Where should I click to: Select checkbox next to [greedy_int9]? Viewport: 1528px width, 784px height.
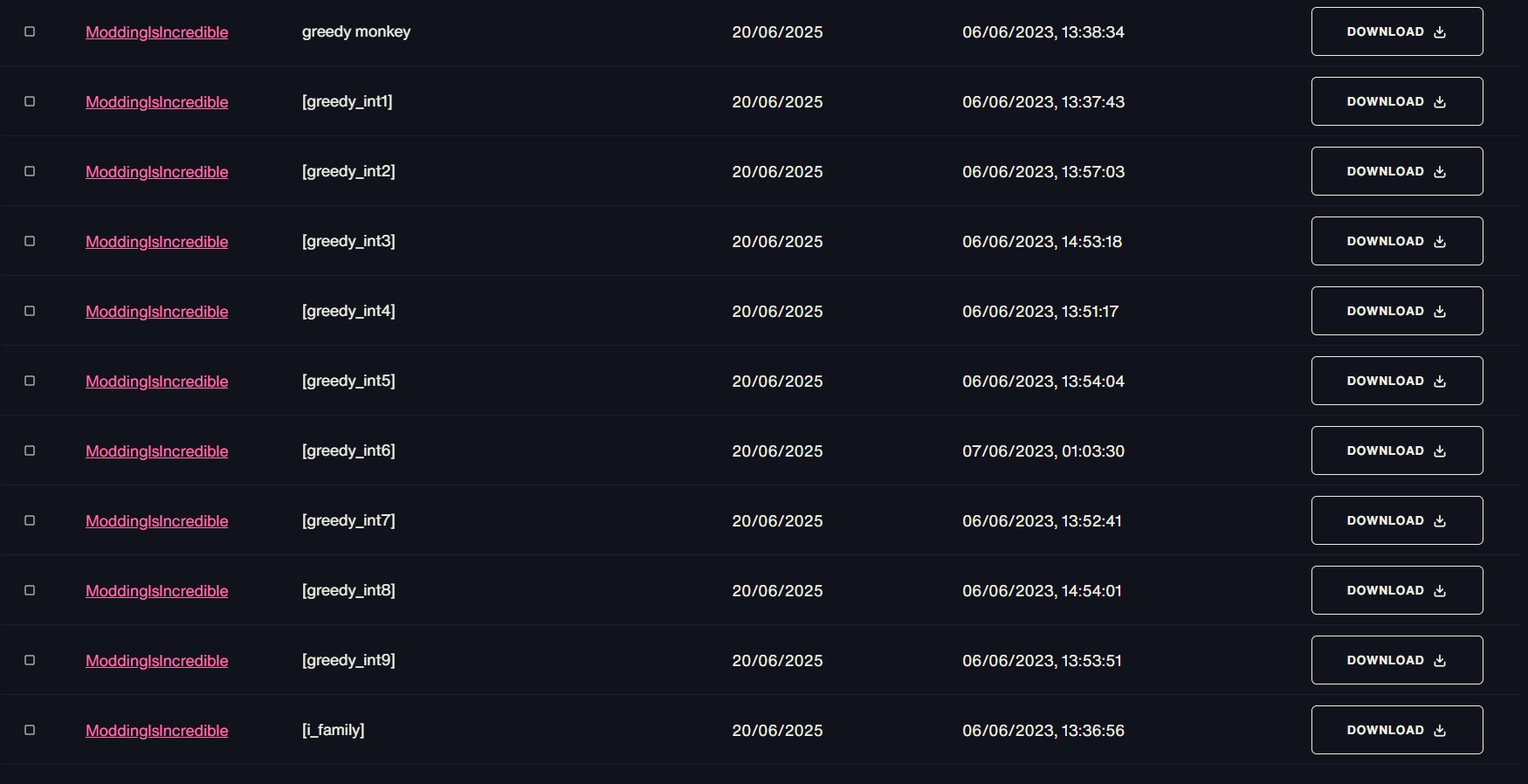click(x=30, y=660)
